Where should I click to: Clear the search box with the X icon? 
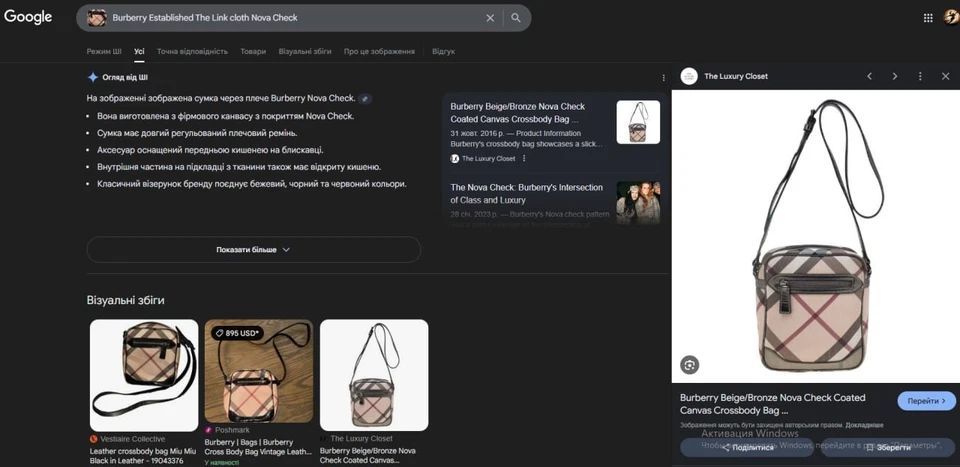tap(490, 18)
